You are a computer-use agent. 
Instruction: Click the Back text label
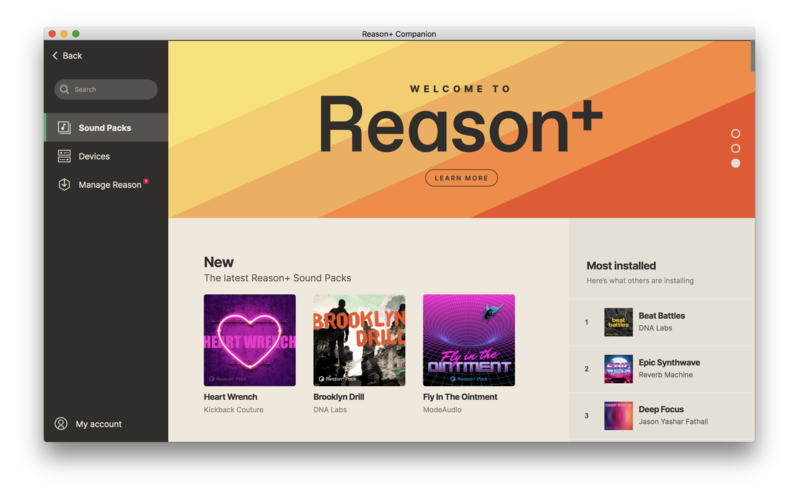coord(72,56)
